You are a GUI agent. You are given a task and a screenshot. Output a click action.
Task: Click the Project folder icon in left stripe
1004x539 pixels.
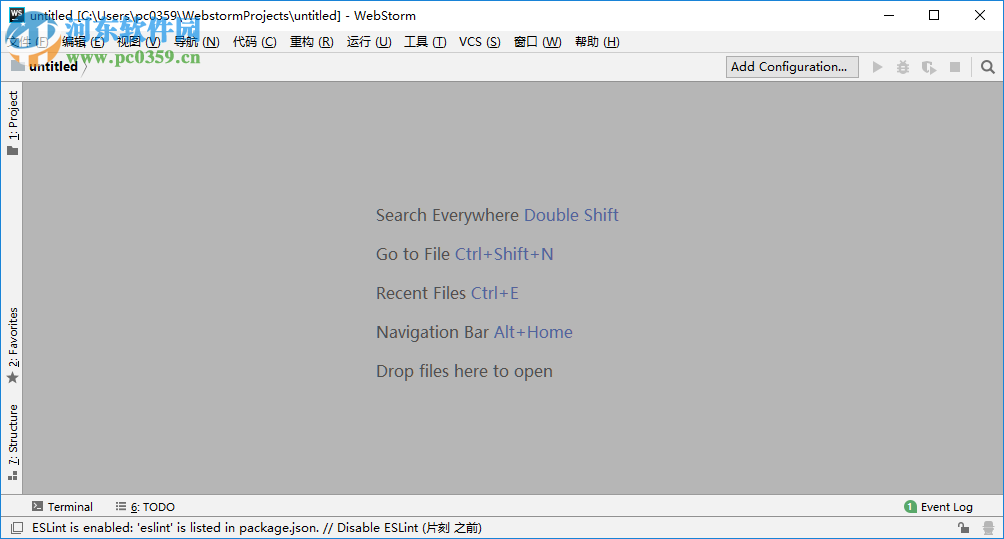point(12,151)
